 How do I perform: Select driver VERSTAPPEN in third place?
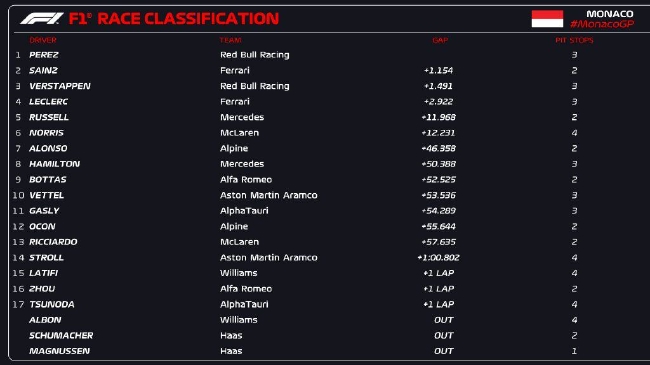60,86
